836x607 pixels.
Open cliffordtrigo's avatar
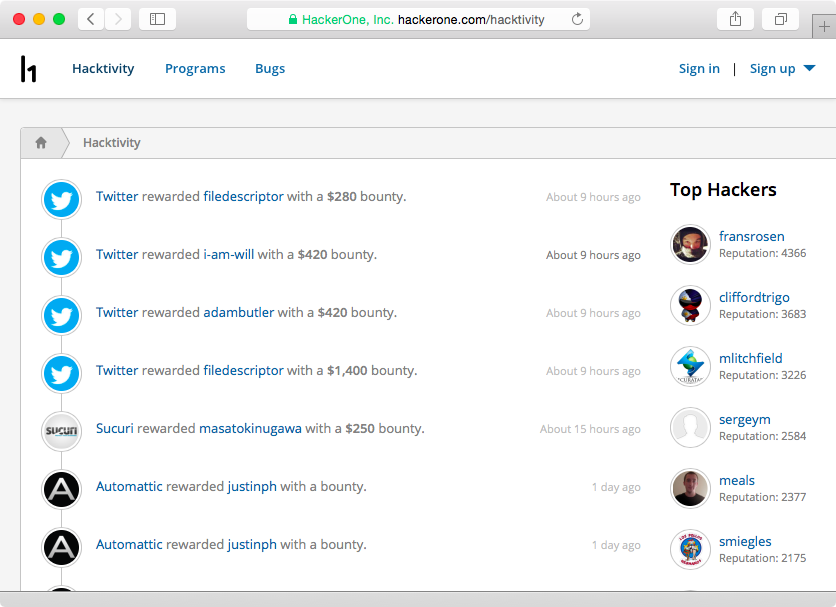pos(690,305)
